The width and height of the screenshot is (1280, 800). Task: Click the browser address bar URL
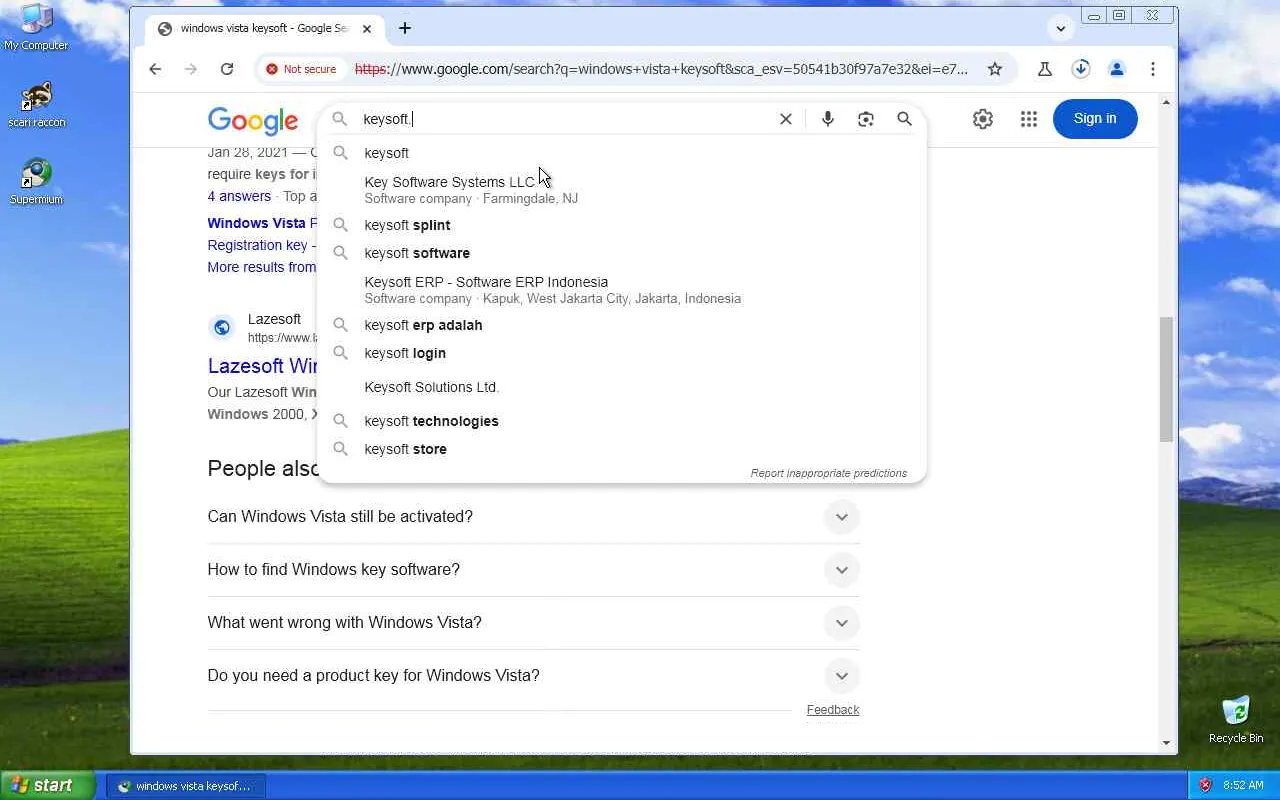661,69
